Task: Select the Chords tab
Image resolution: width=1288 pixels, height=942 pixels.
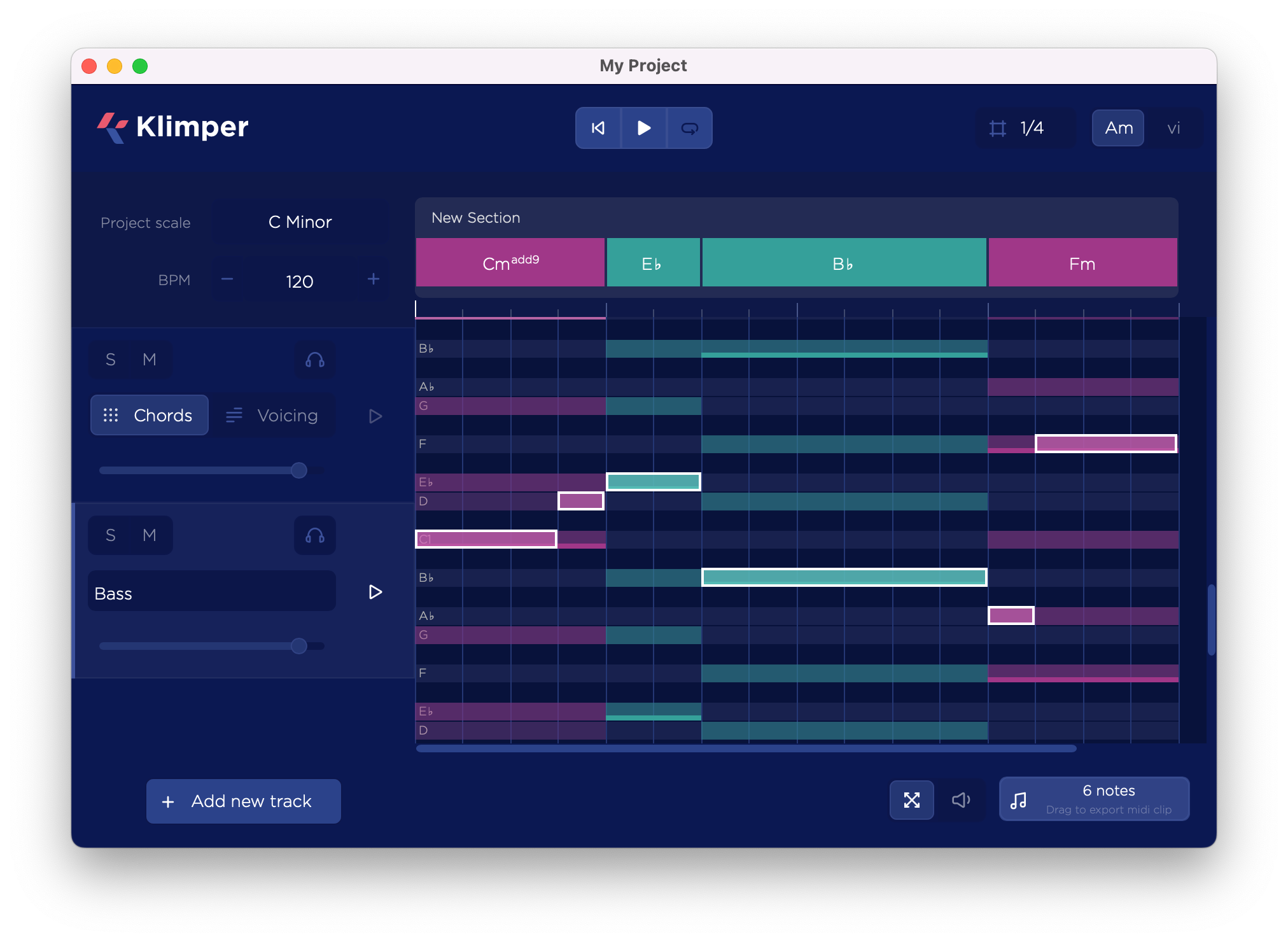Action: click(149, 414)
